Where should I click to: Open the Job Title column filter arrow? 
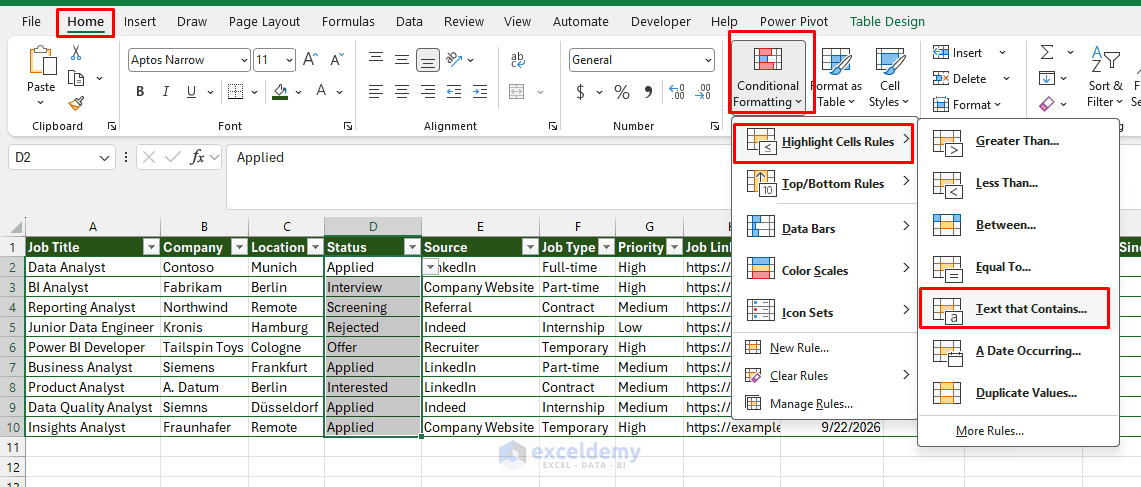tap(151, 248)
